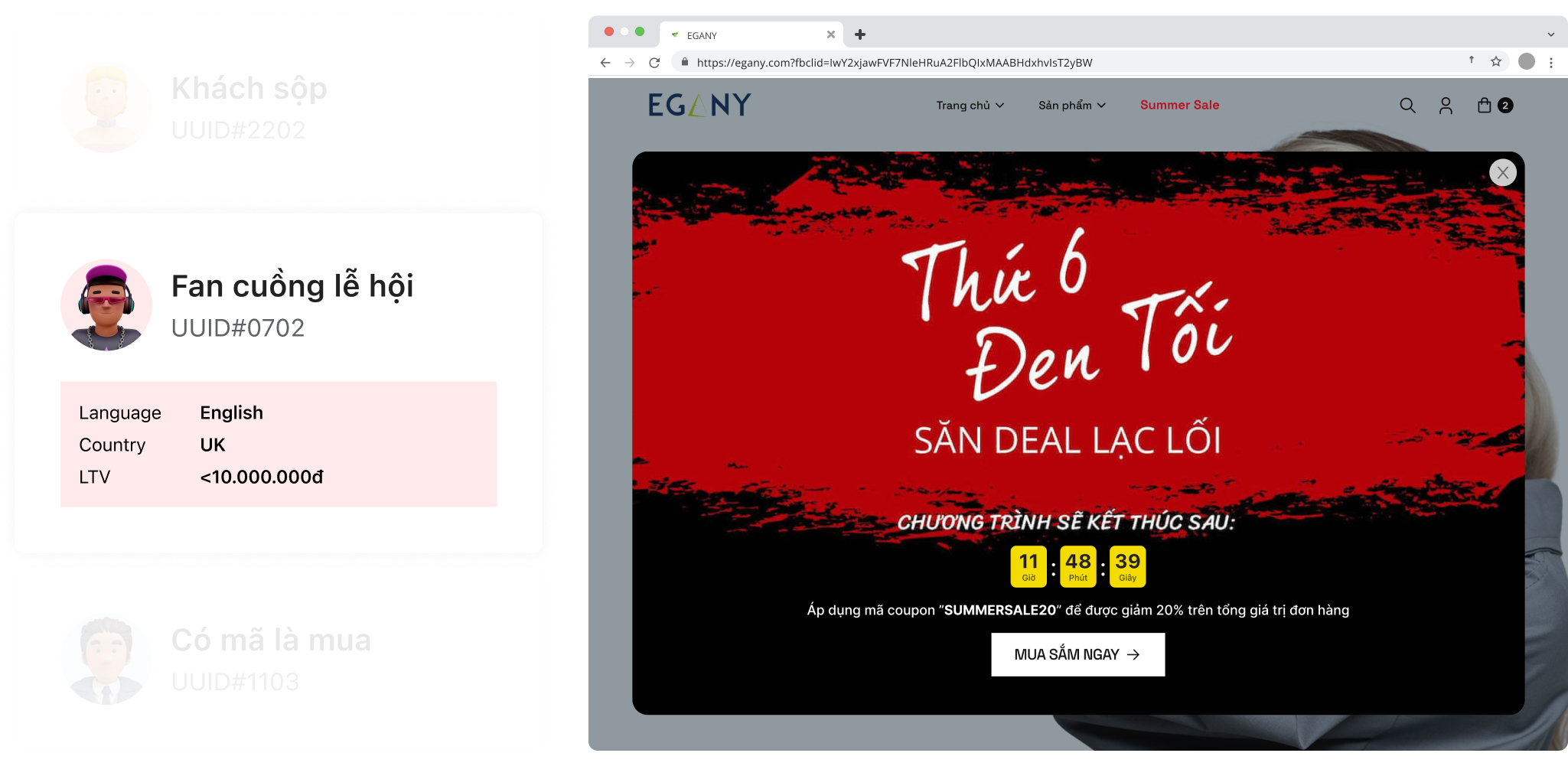
Task: Reload the EGANY page
Action: click(x=654, y=63)
